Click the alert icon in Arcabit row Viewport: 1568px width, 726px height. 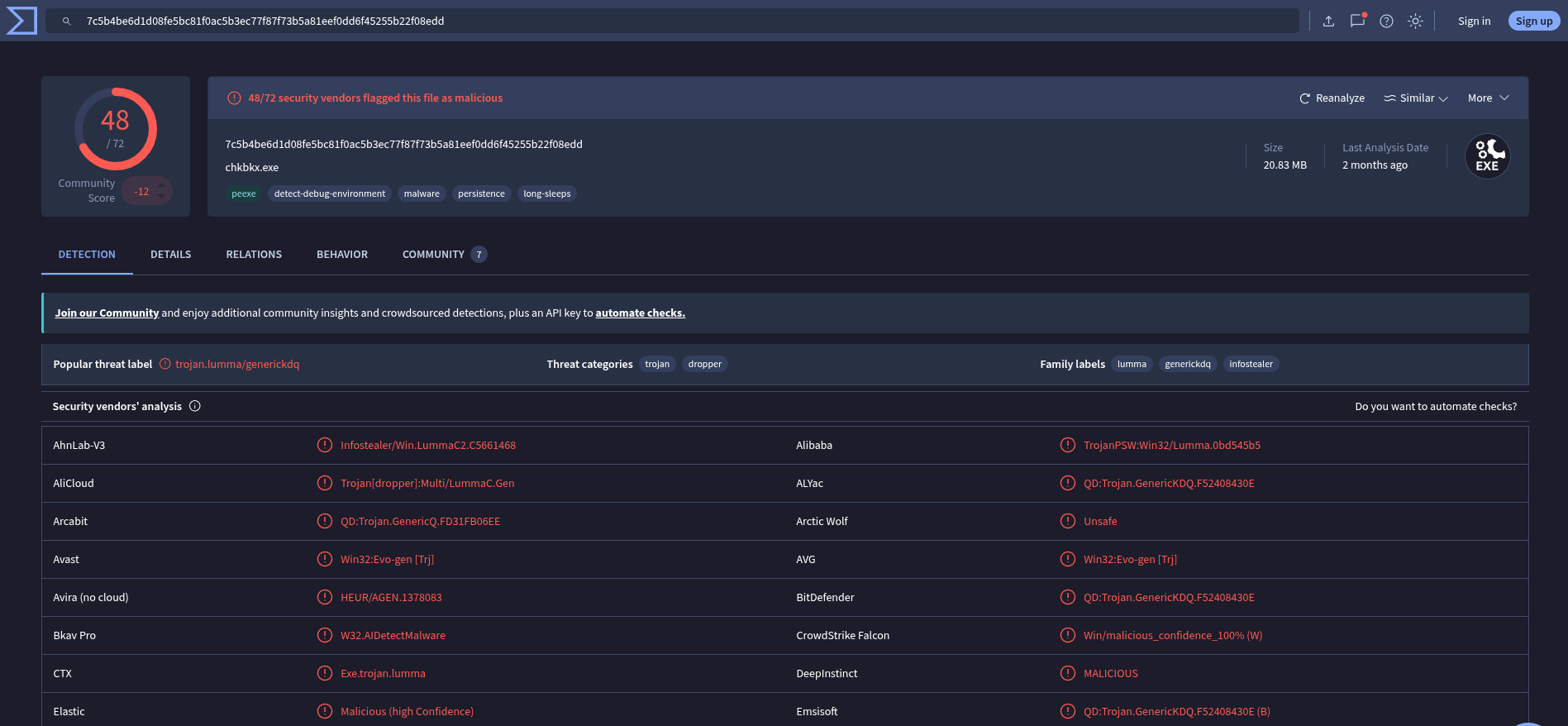pyautogui.click(x=325, y=521)
